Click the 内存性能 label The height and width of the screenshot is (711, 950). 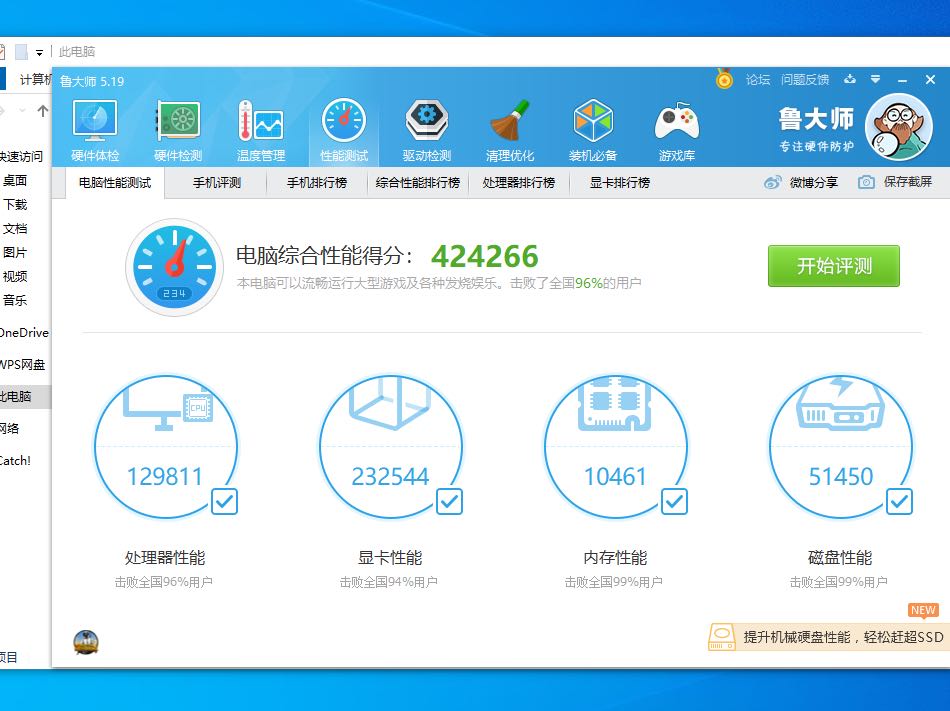[616, 557]
